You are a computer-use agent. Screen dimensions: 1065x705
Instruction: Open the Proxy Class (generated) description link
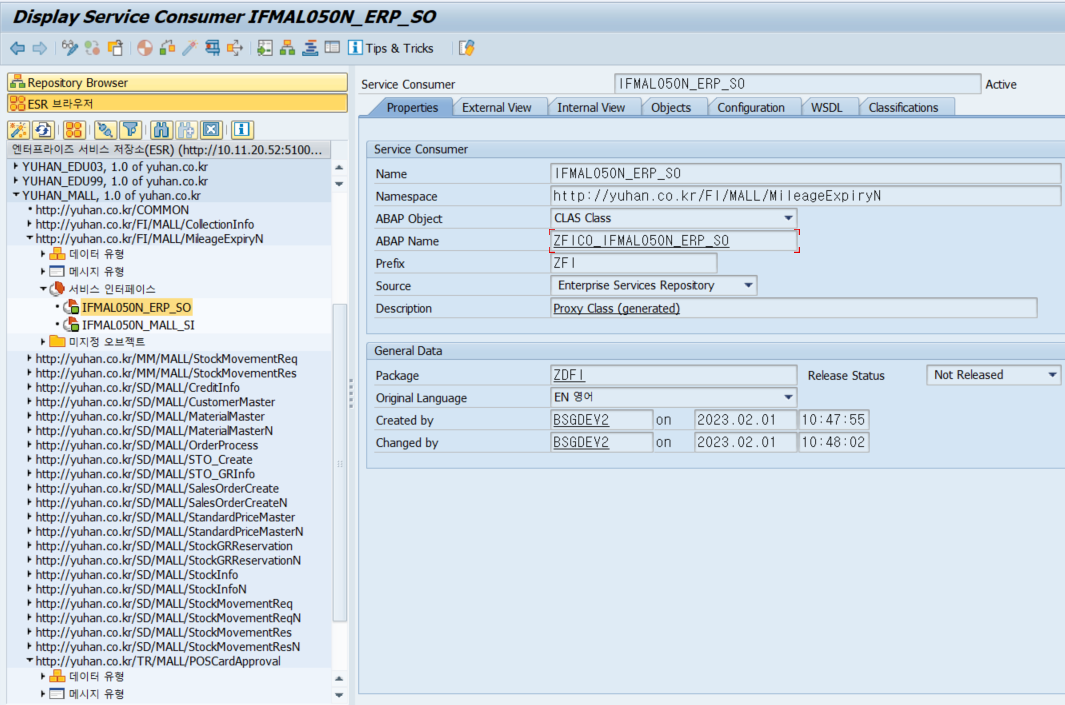point(616,308)
